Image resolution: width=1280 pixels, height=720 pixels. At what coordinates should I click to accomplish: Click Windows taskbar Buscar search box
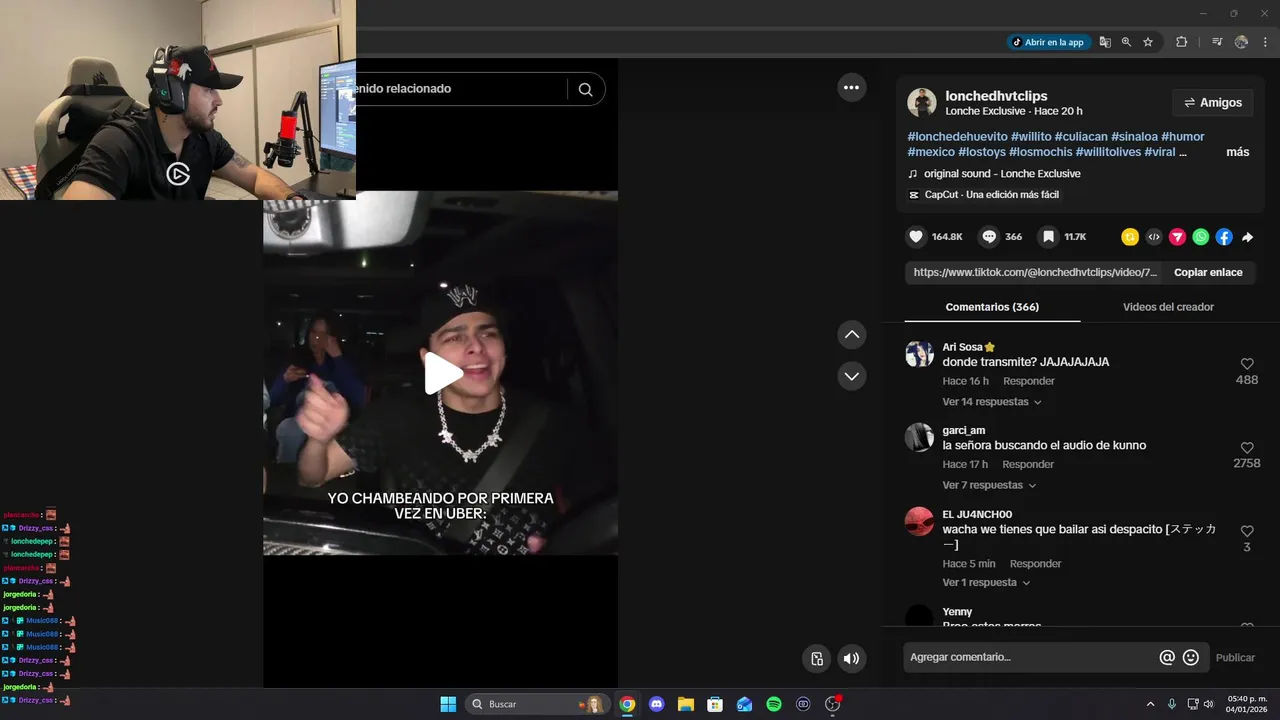pyautogui.click(x=536, y=704)
